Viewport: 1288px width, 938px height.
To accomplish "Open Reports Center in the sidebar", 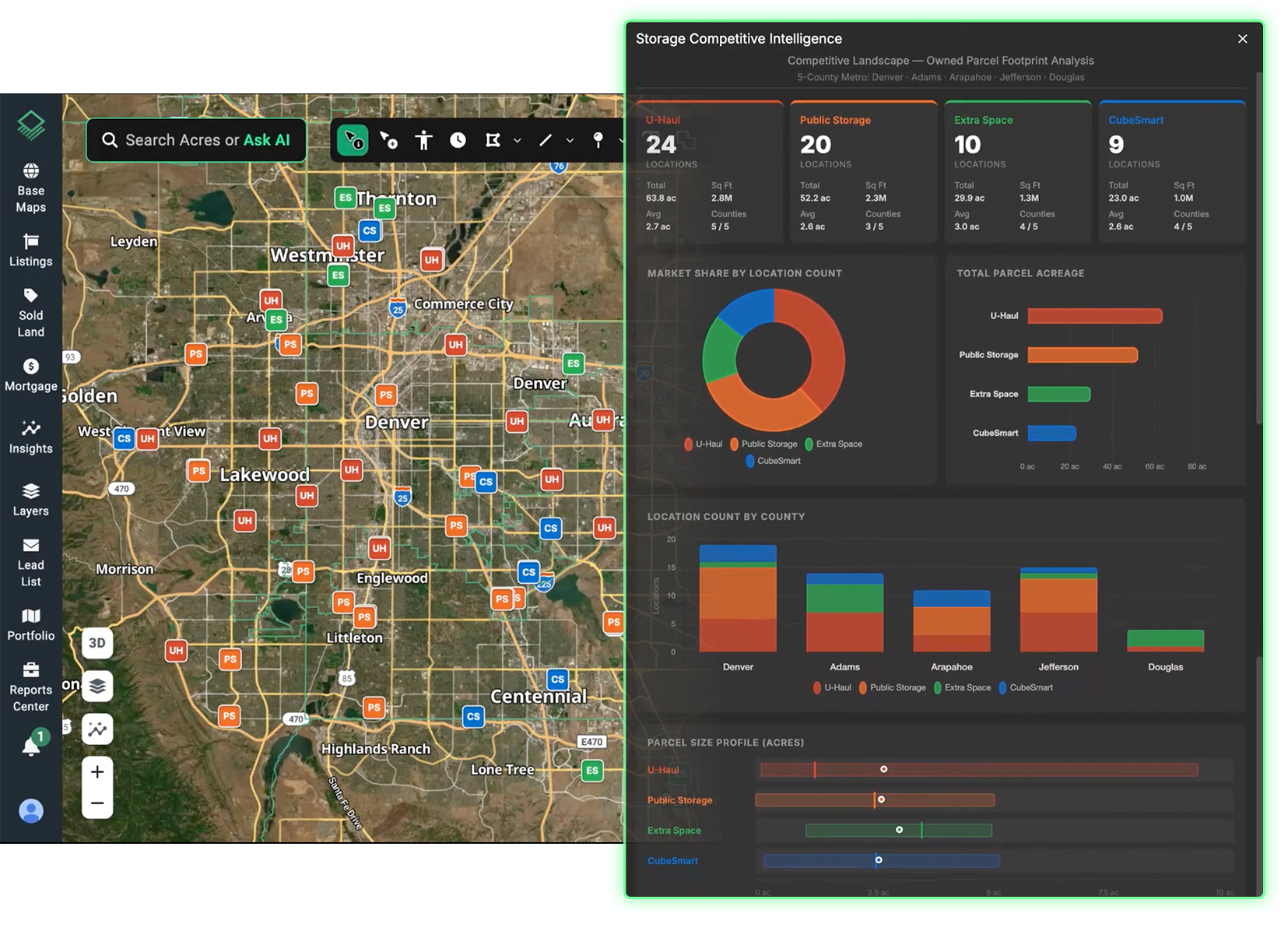I will click(31, 687).
